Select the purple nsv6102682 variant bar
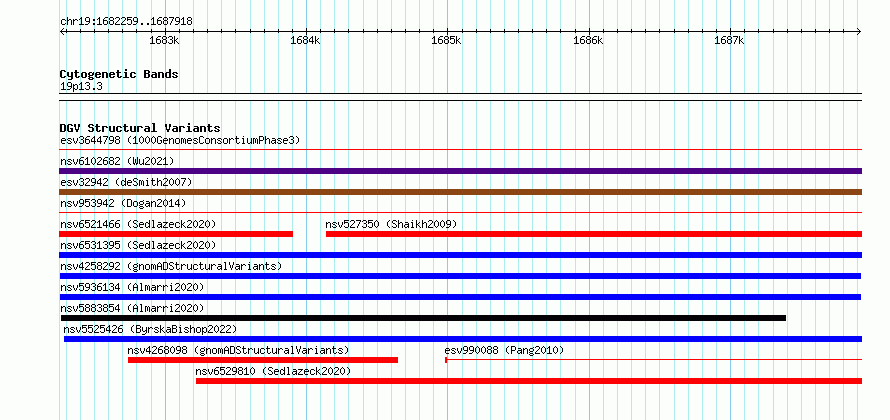890x420 pixels. coord(460,171)
